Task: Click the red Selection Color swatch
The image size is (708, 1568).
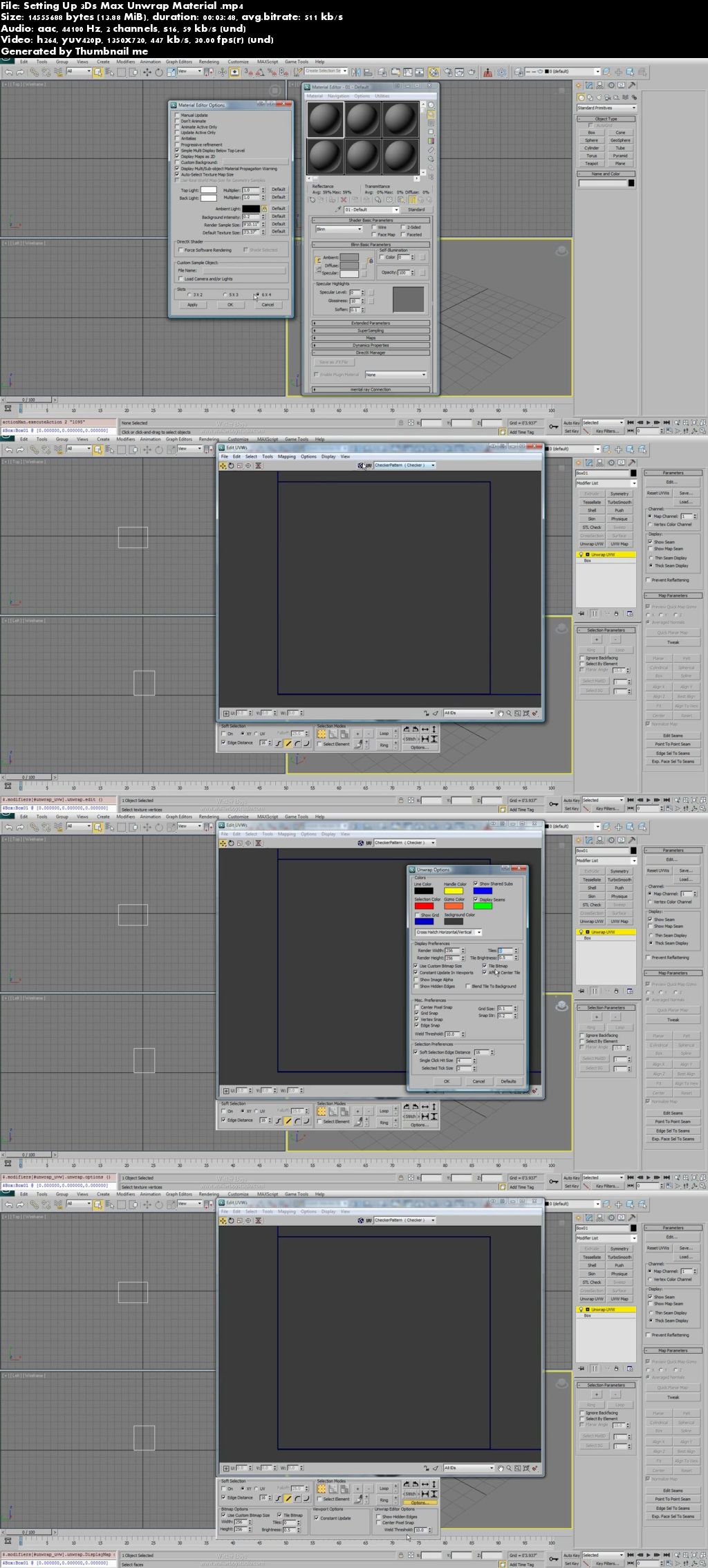Action: 424,906
